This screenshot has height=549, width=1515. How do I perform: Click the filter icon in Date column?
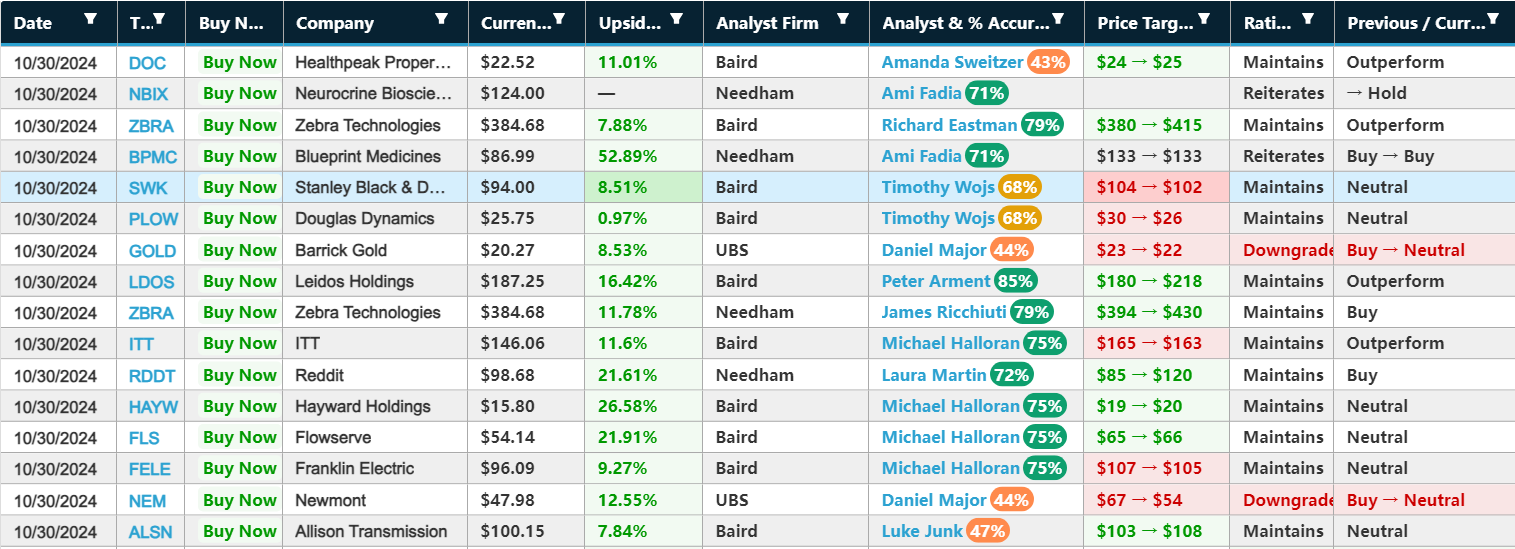point(91,19)
